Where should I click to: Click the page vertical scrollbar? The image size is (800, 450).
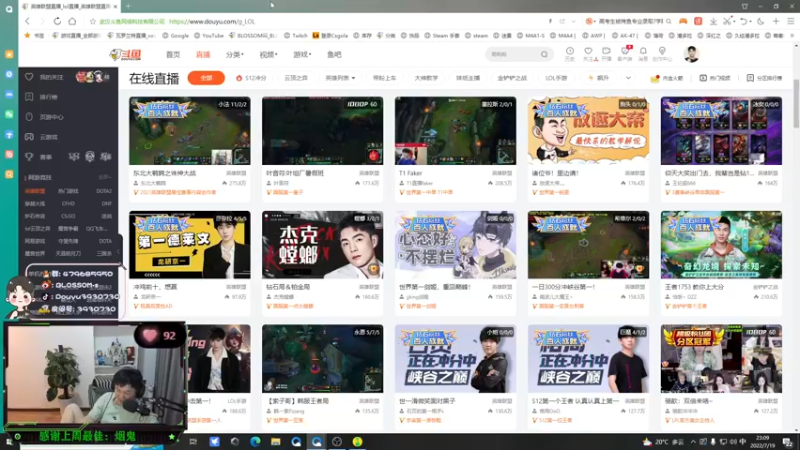click(796, 102)
